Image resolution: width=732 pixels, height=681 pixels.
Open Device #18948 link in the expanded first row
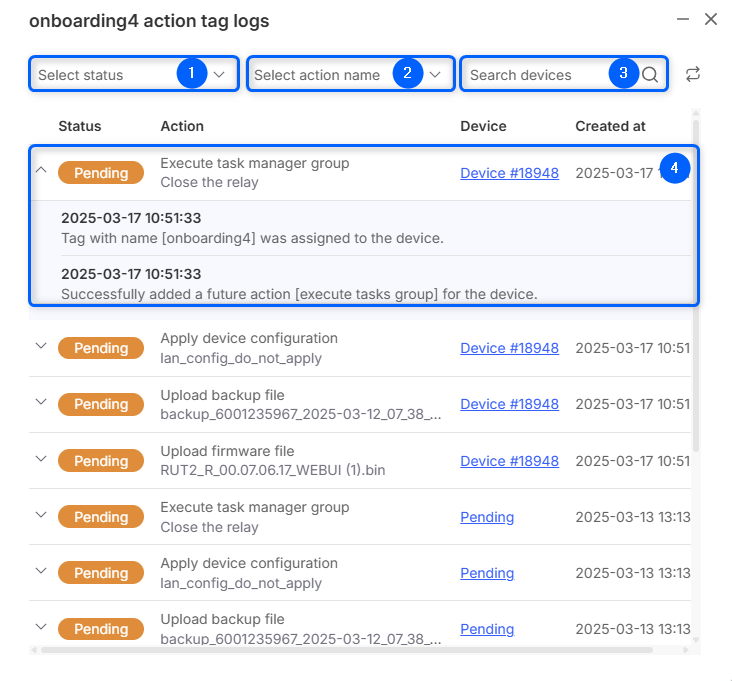[x=509, y=173]
